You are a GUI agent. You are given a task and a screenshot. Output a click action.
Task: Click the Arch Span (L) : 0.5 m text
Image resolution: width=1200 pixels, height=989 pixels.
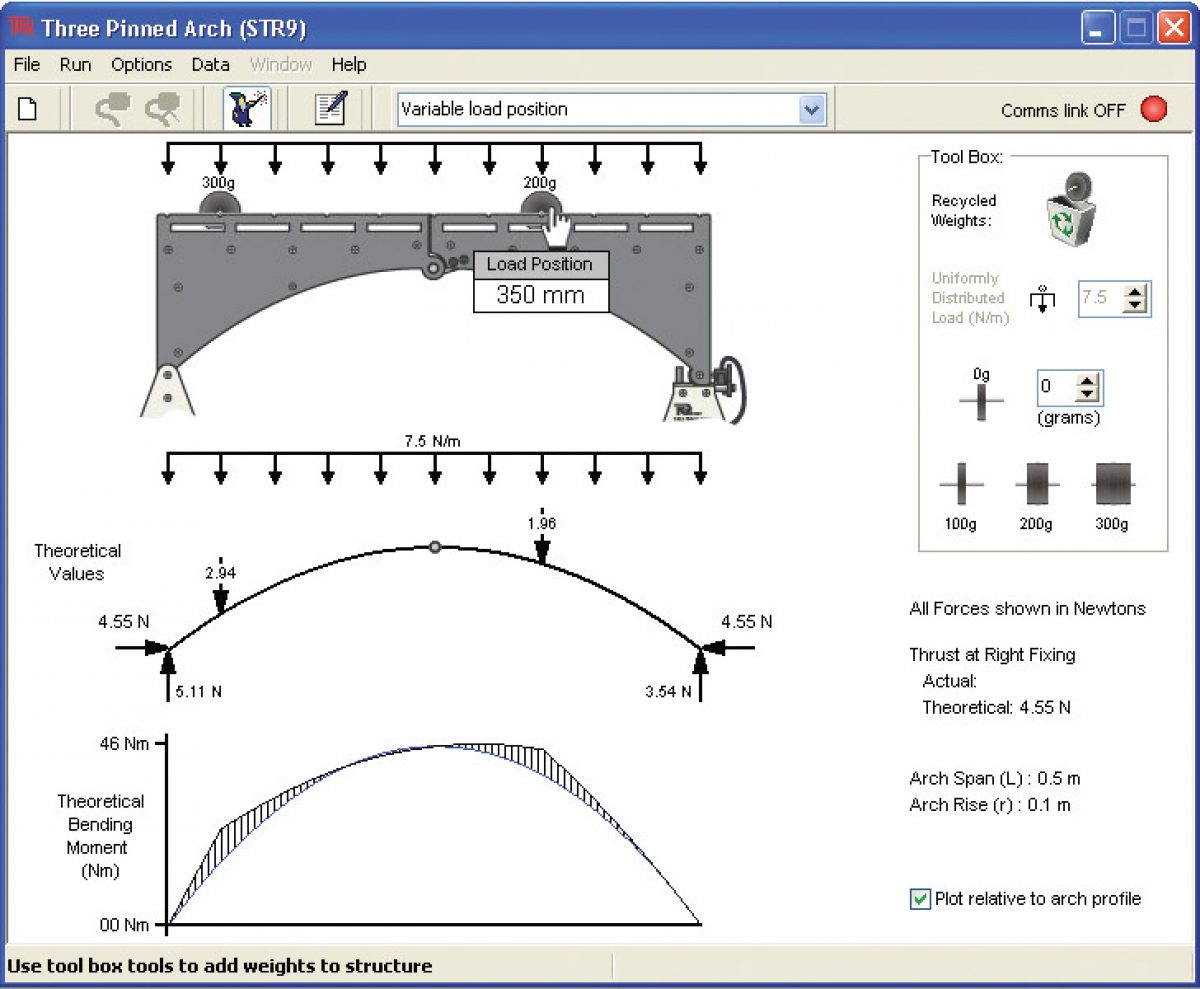click(995, 778)
